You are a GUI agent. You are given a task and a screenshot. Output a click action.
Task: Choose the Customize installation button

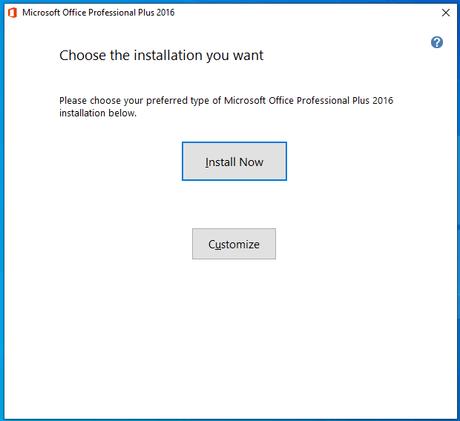click(x=234, y=244)
